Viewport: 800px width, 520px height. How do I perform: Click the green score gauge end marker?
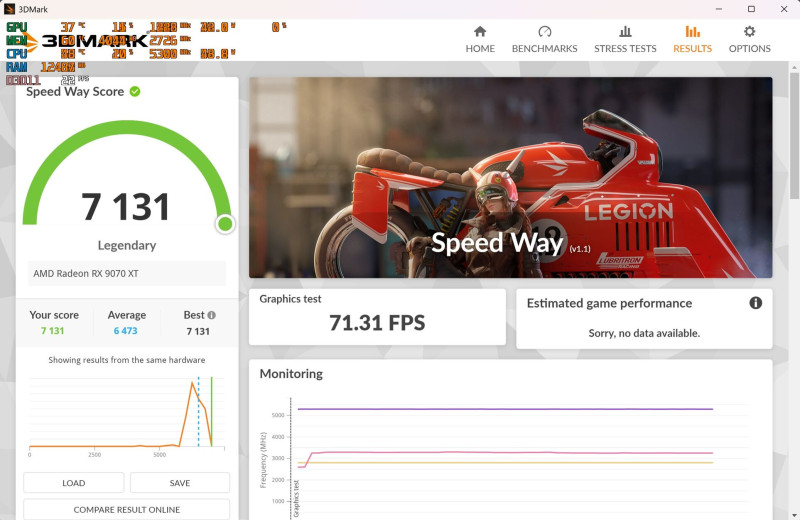225,224
